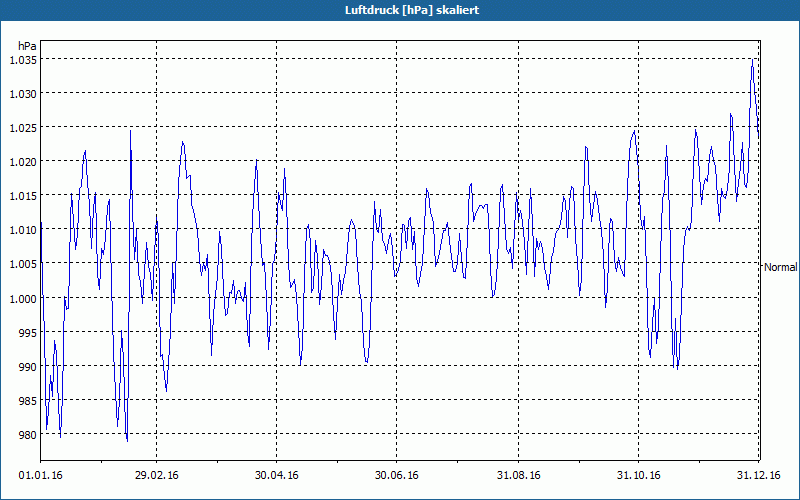Select the 31.12.16 date label
This screenshot has width=800, height=500.
click(x=759, y=476)
